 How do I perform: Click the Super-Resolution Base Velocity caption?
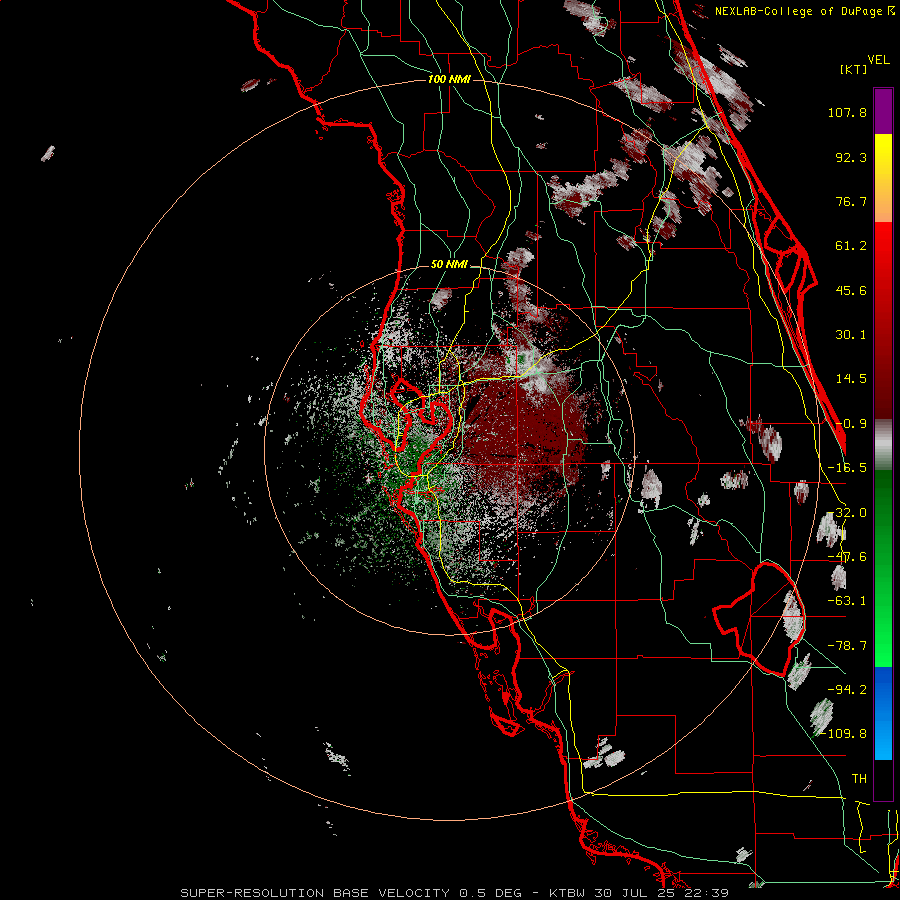pyautogui.click(x=315, y=893)
